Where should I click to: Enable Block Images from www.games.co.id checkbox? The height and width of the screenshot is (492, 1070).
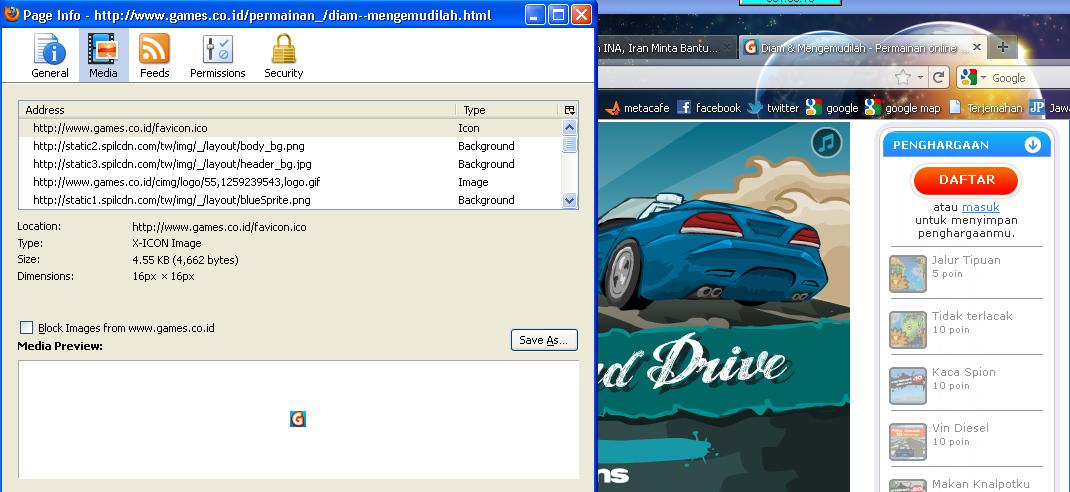(x=26, y=328)
